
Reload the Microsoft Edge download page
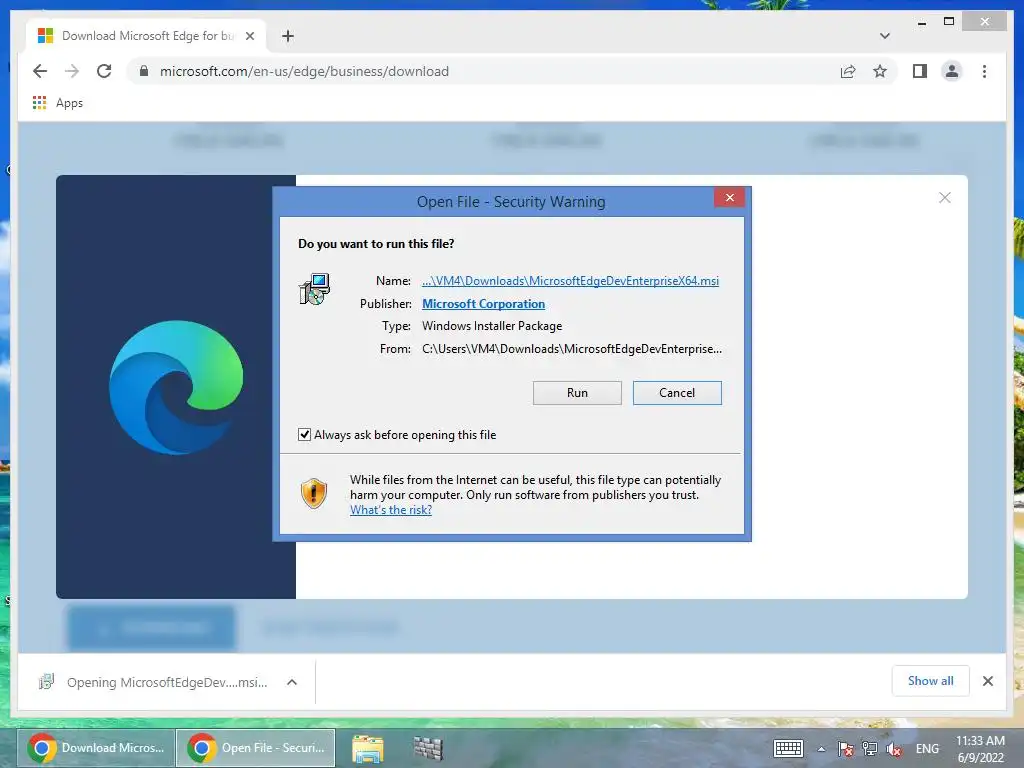pos(104,71)
